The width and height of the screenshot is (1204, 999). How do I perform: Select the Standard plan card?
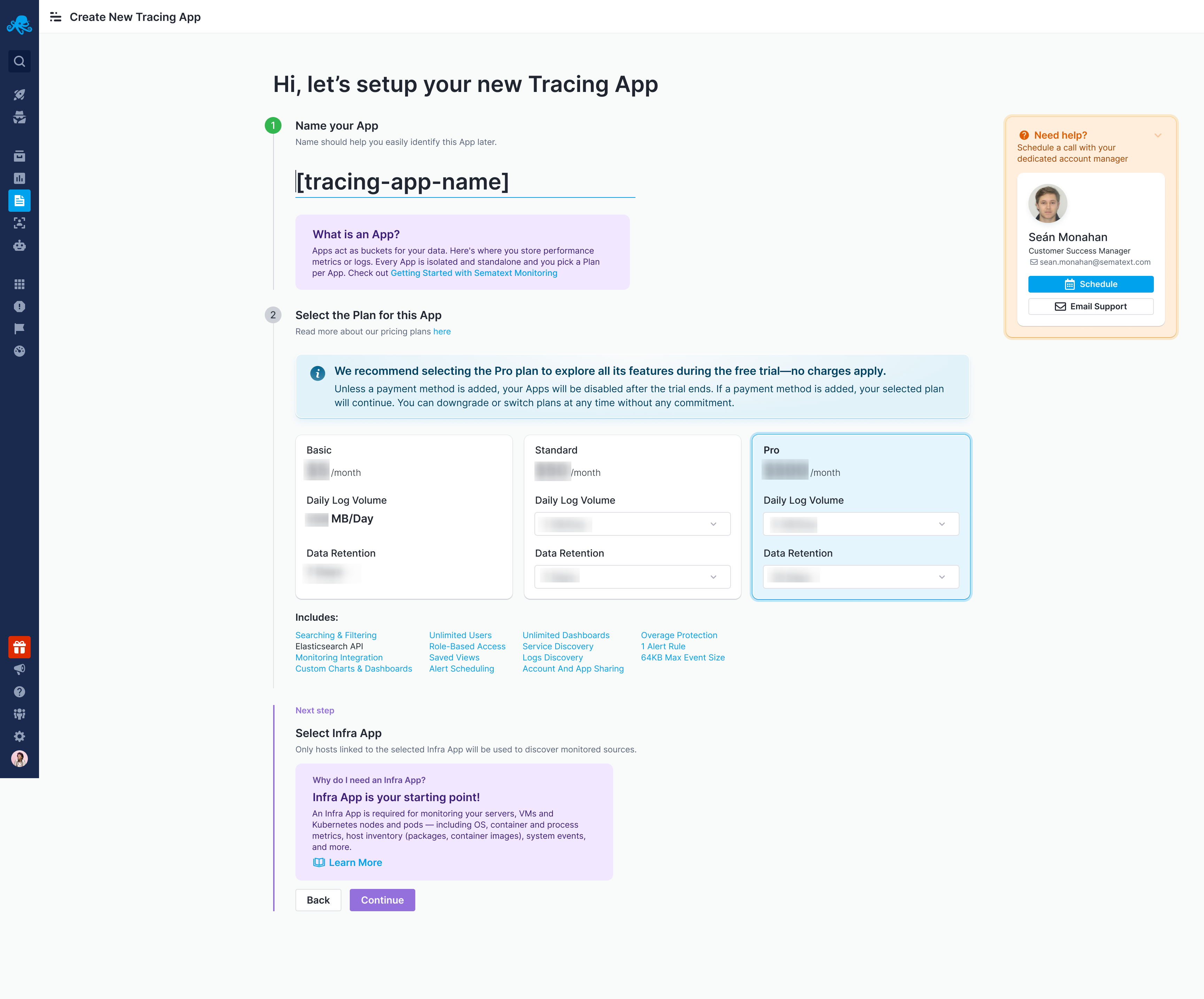632,517
